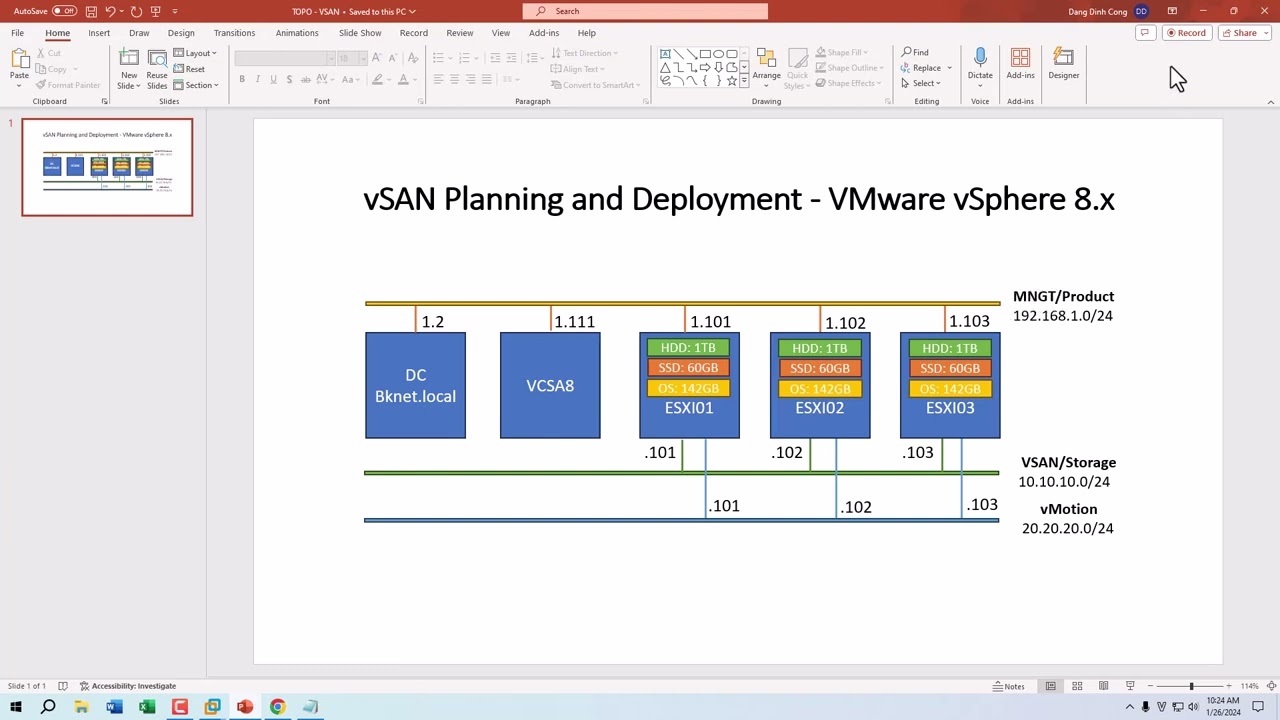Toggle Italic formatting
The height and width of the screenshot is (720, 1280).
[x=258, y=80]
